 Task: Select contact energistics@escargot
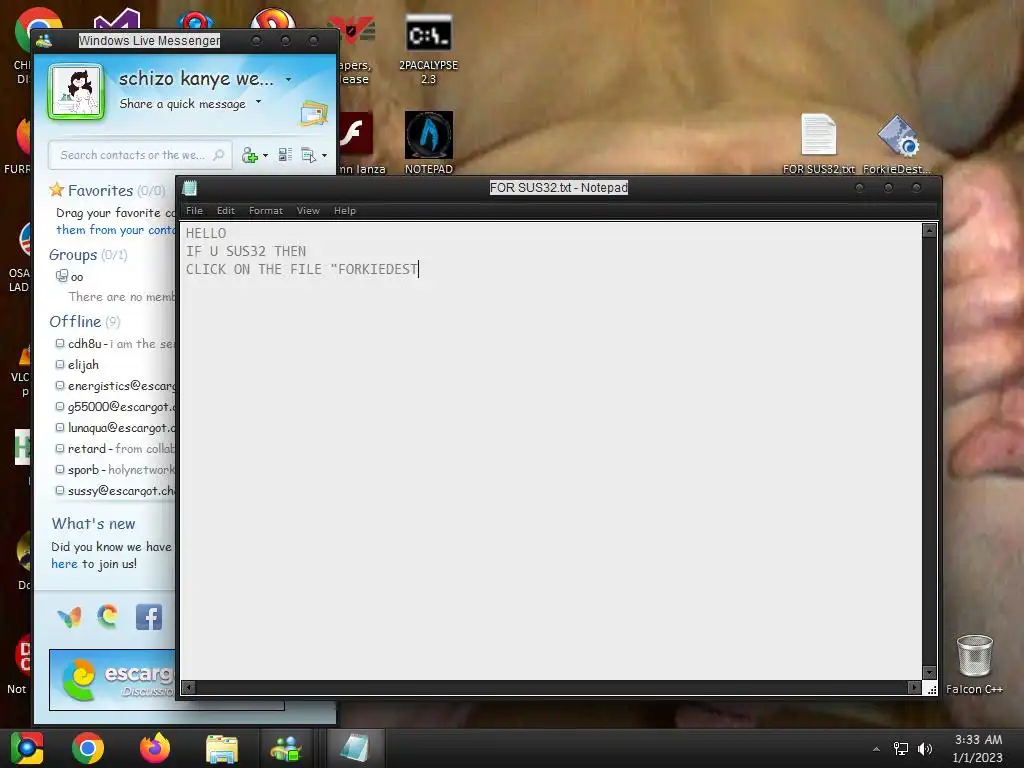115,385
